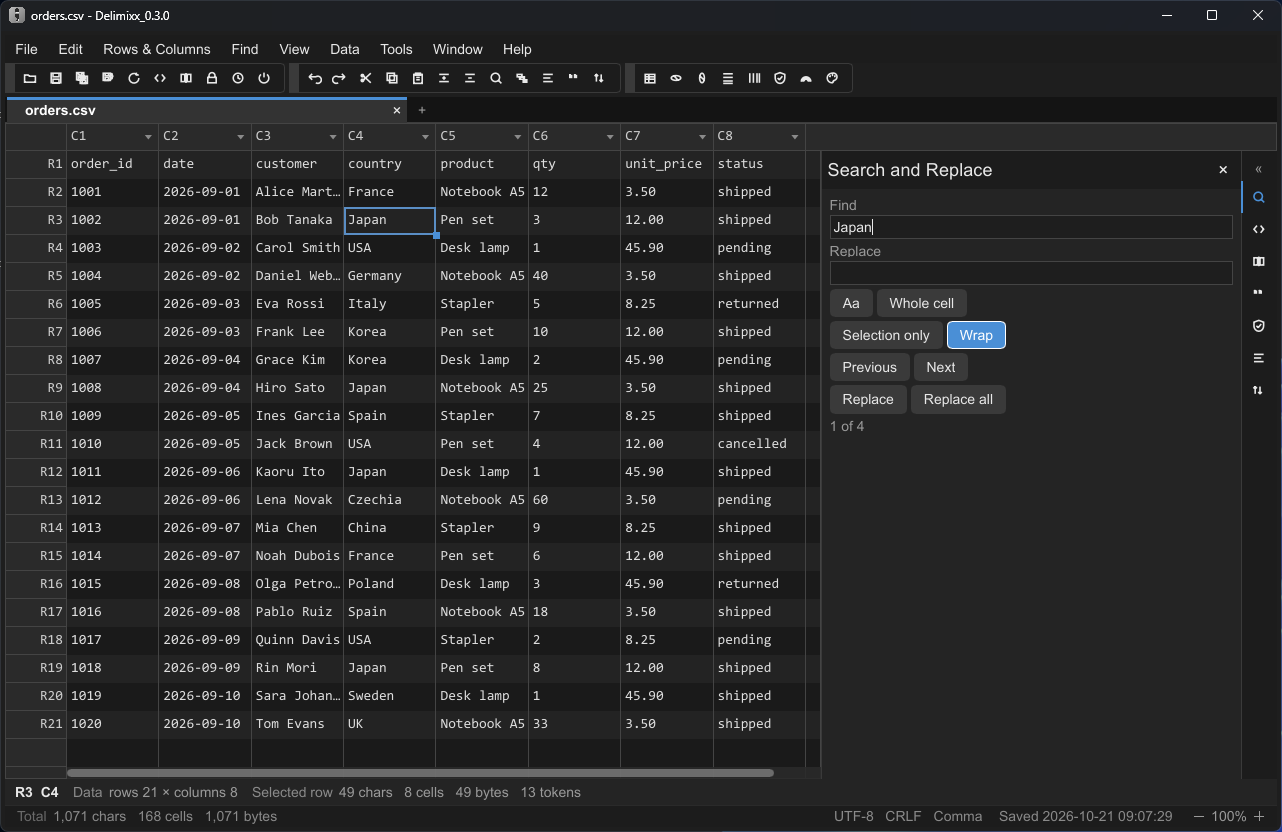Click the shield validate icon in toolbar
The image size is (1282, 832).
click(x=780, y=78)
